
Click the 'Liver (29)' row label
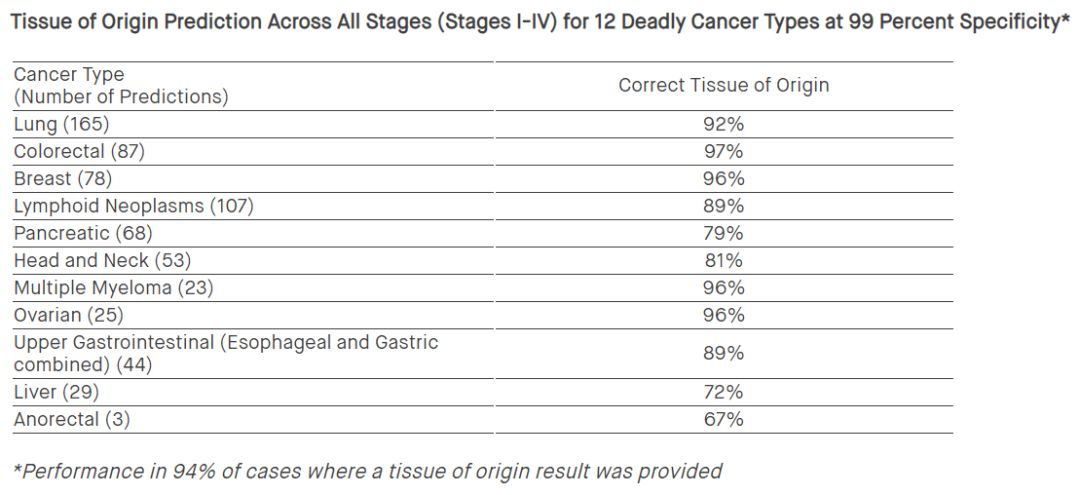click(56, 392)
